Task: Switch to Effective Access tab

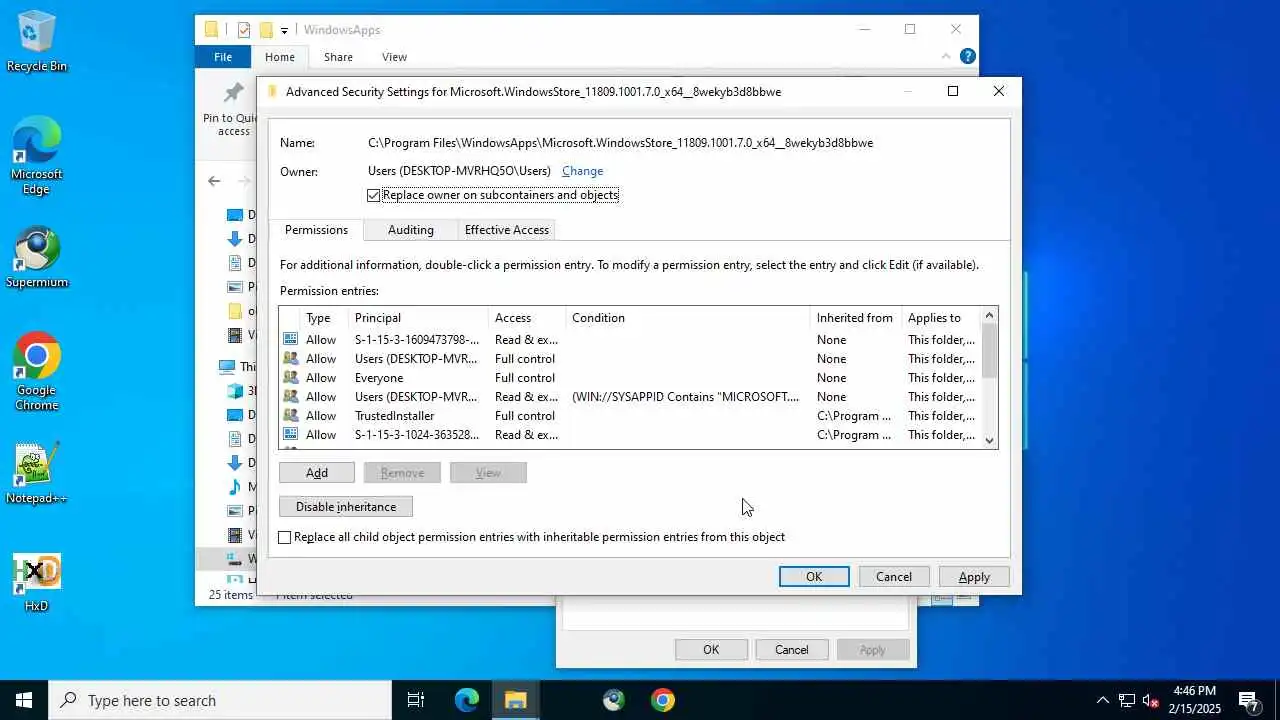Action: (507, 230)
